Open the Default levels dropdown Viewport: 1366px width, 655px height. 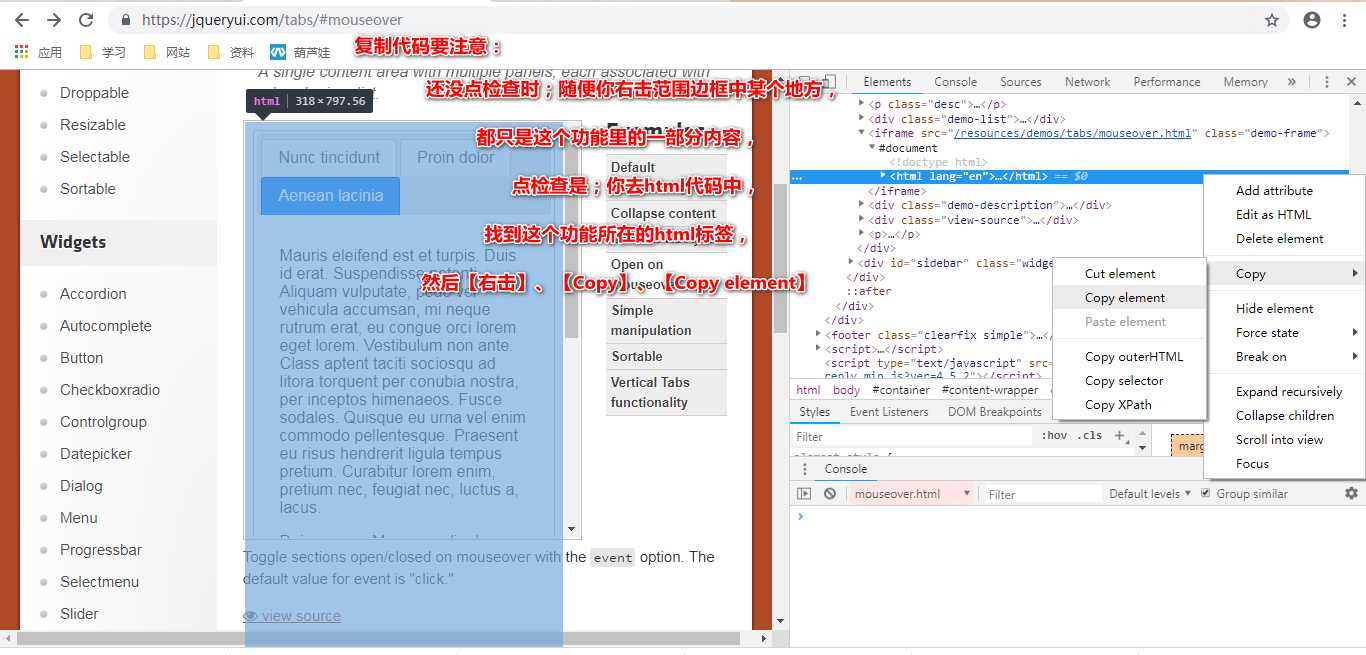click(1150, 494)
